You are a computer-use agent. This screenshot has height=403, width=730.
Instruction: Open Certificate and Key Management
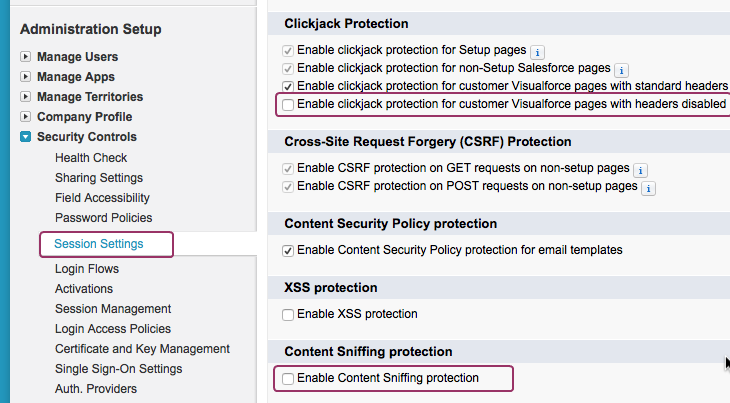142,349
